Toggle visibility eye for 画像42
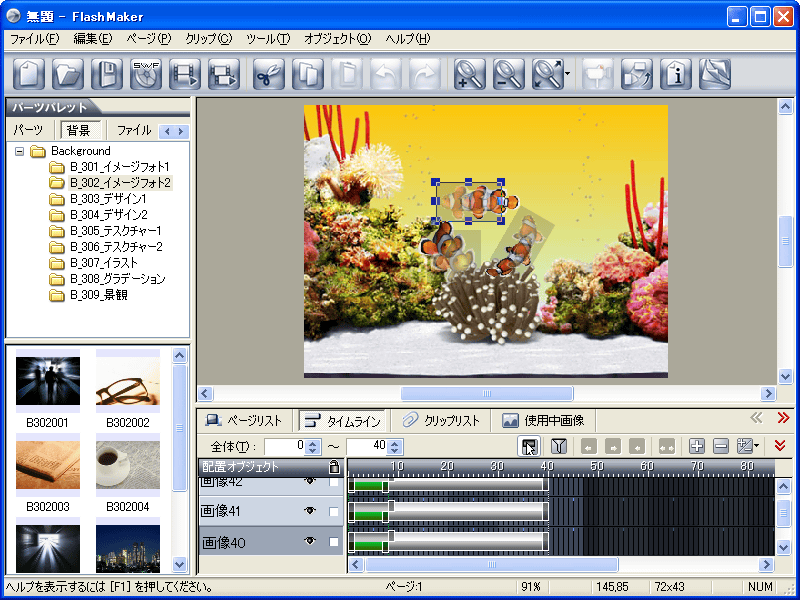 pyautogui.click(x=310, y=481)
